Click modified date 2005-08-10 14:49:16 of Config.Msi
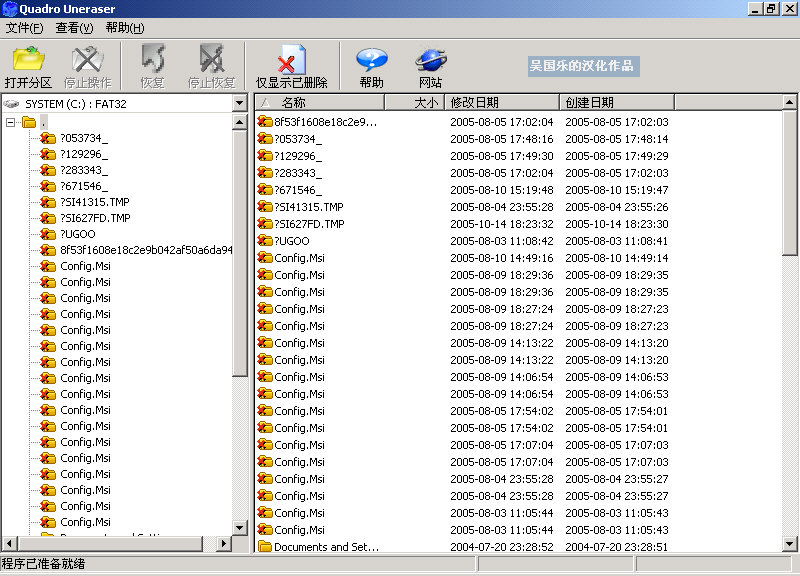 pyautogui.click(x=502, y=258)
